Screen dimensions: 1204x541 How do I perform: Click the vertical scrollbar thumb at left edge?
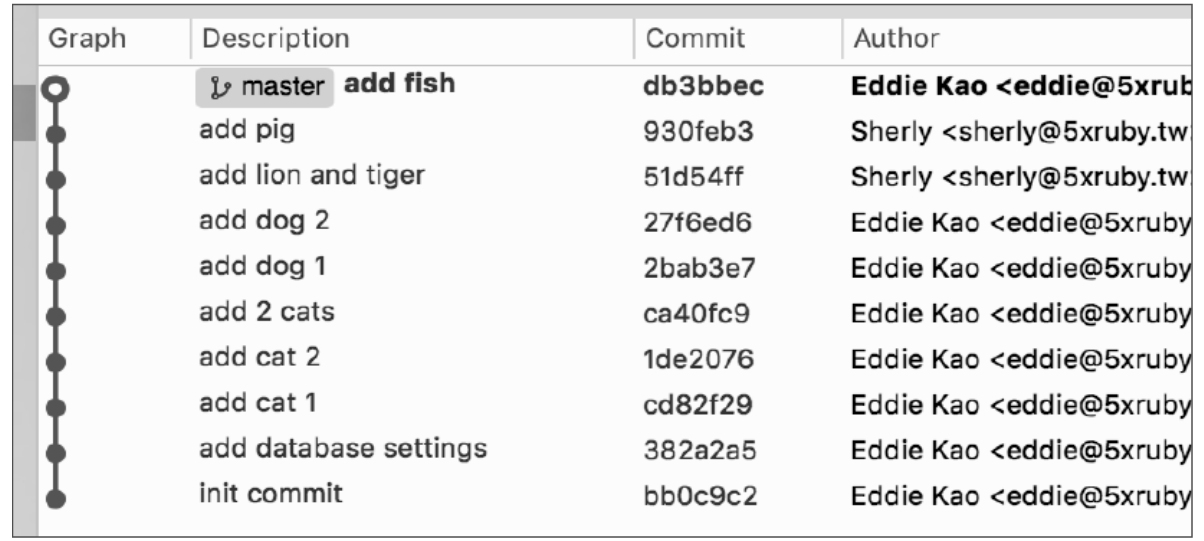(x=23, y=110)
